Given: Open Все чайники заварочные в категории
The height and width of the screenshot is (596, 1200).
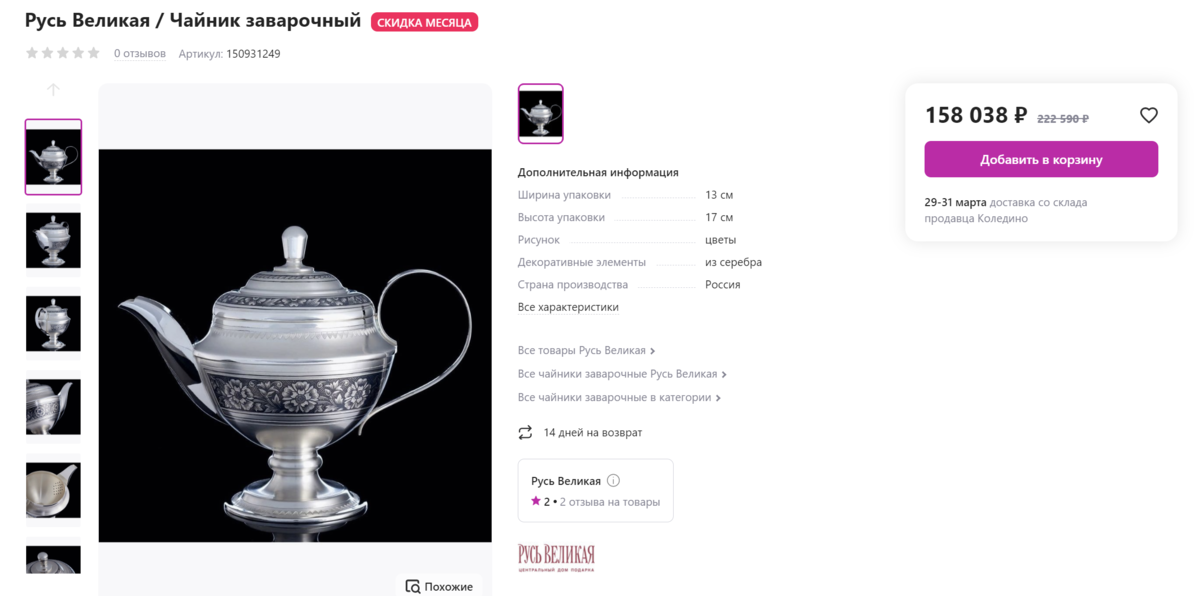Looking at the screenshot, I should pyautogui.click(x=619, y=397).
